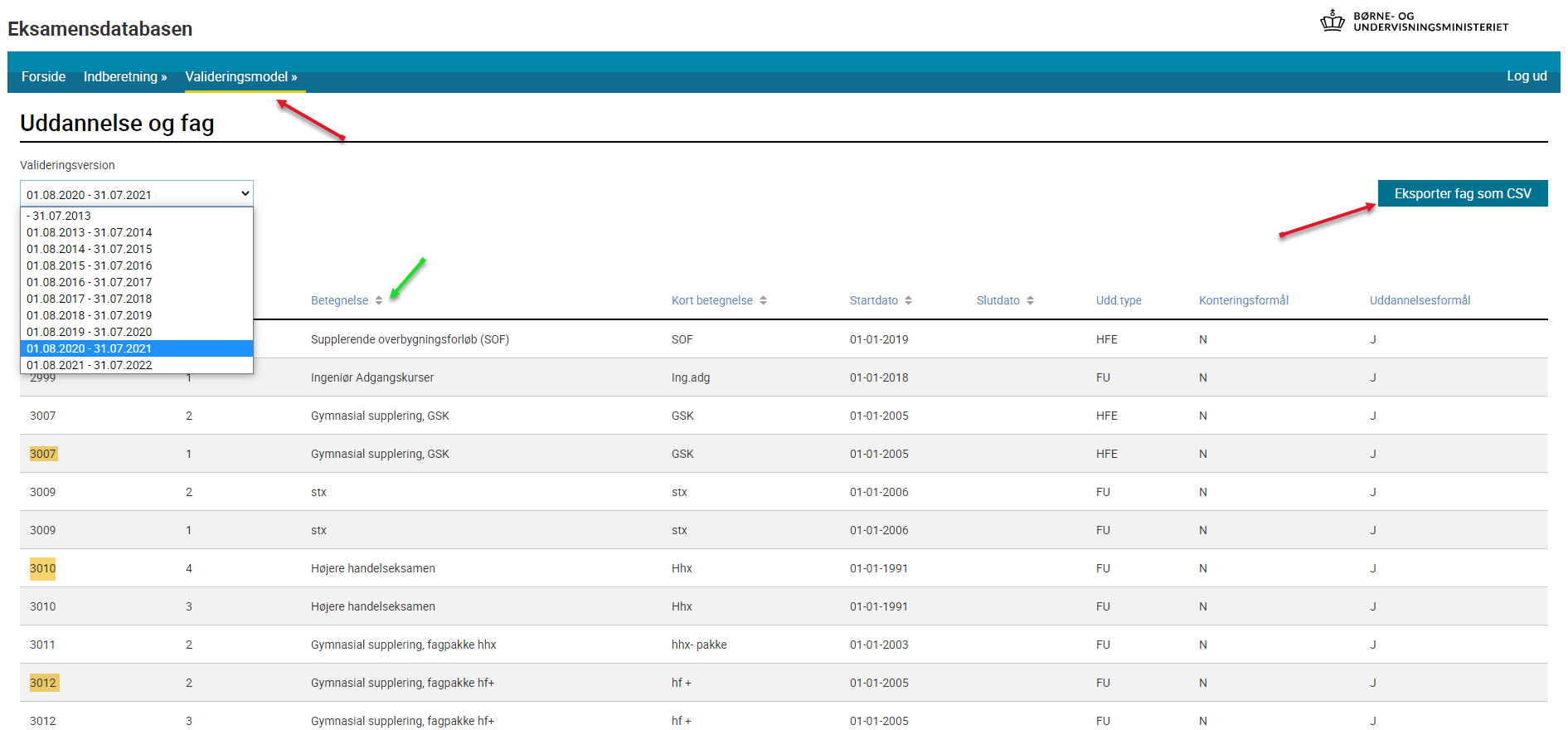Click start date 01-01-2018
The image size is (1568, 730).
point(879,377)
